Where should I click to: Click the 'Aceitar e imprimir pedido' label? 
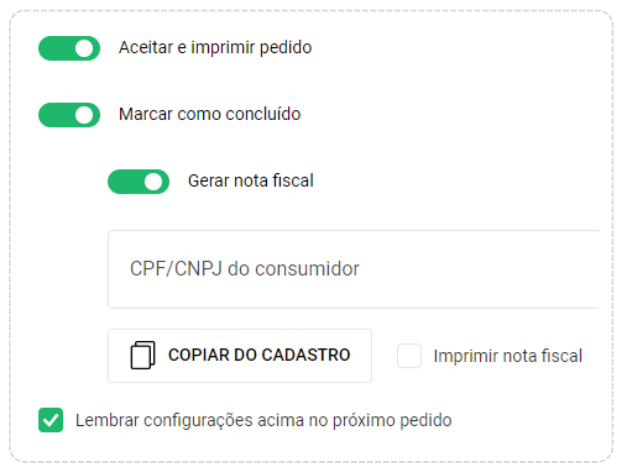point(215,47)
